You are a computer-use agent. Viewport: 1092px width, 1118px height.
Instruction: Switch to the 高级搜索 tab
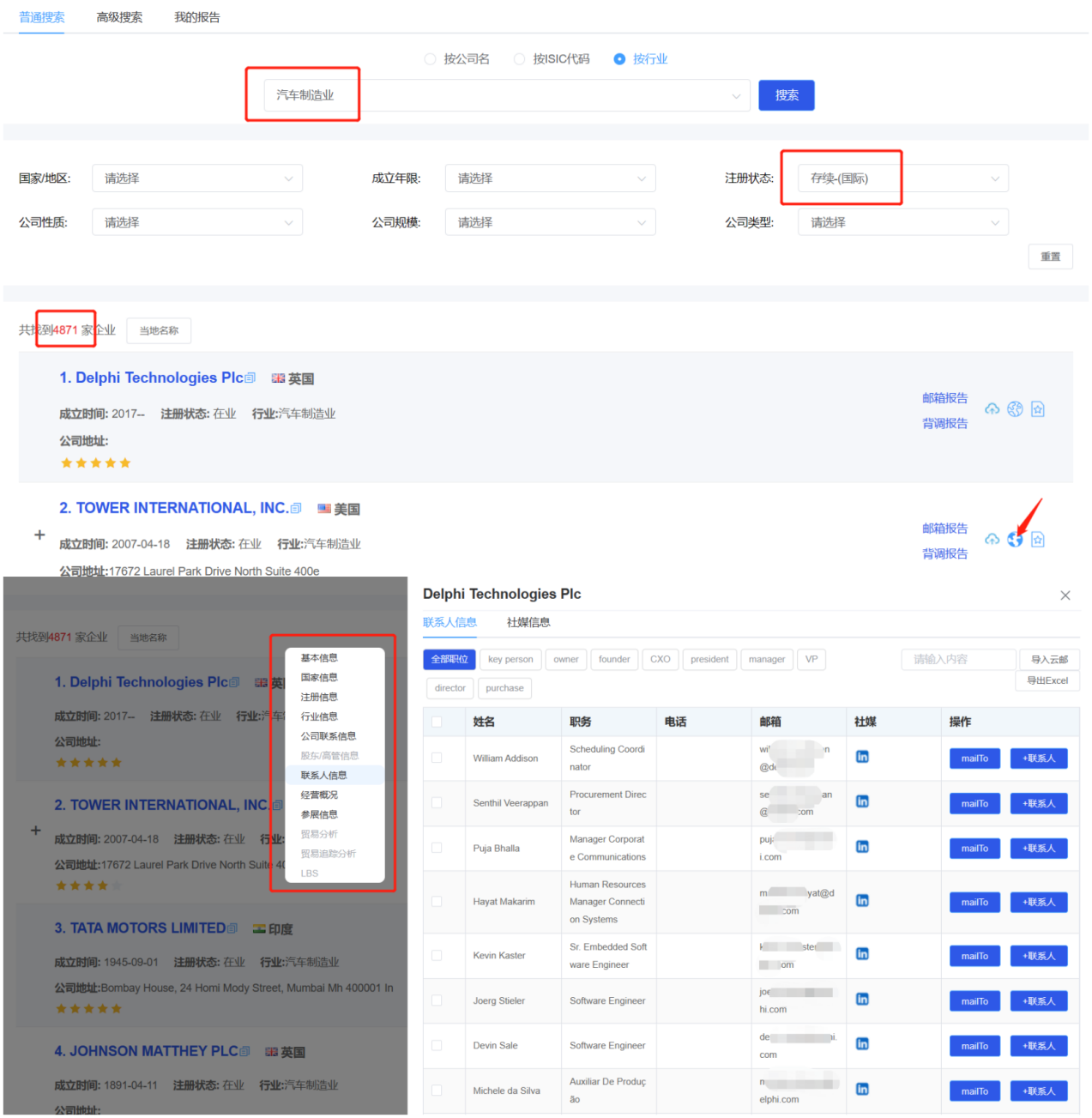coord(119,17)
